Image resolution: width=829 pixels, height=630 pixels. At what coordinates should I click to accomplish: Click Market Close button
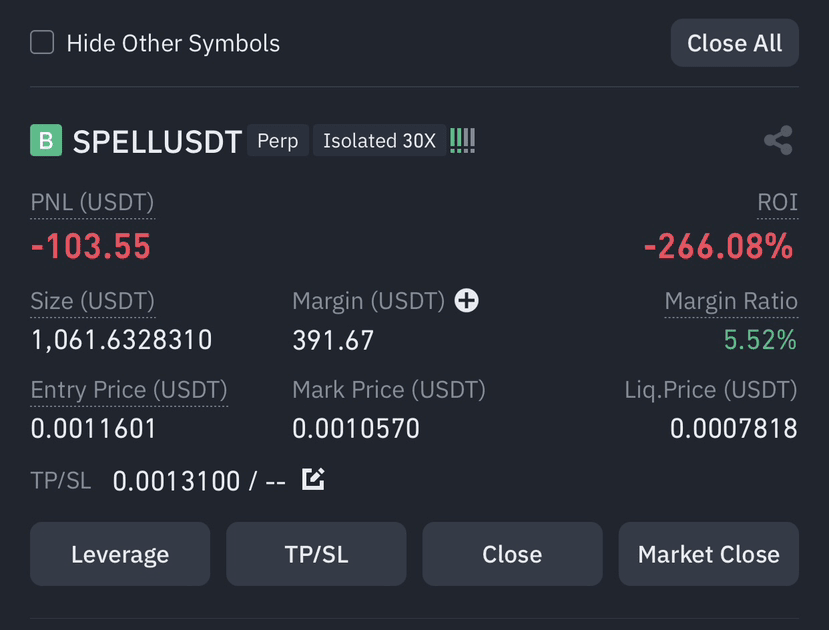708,554
